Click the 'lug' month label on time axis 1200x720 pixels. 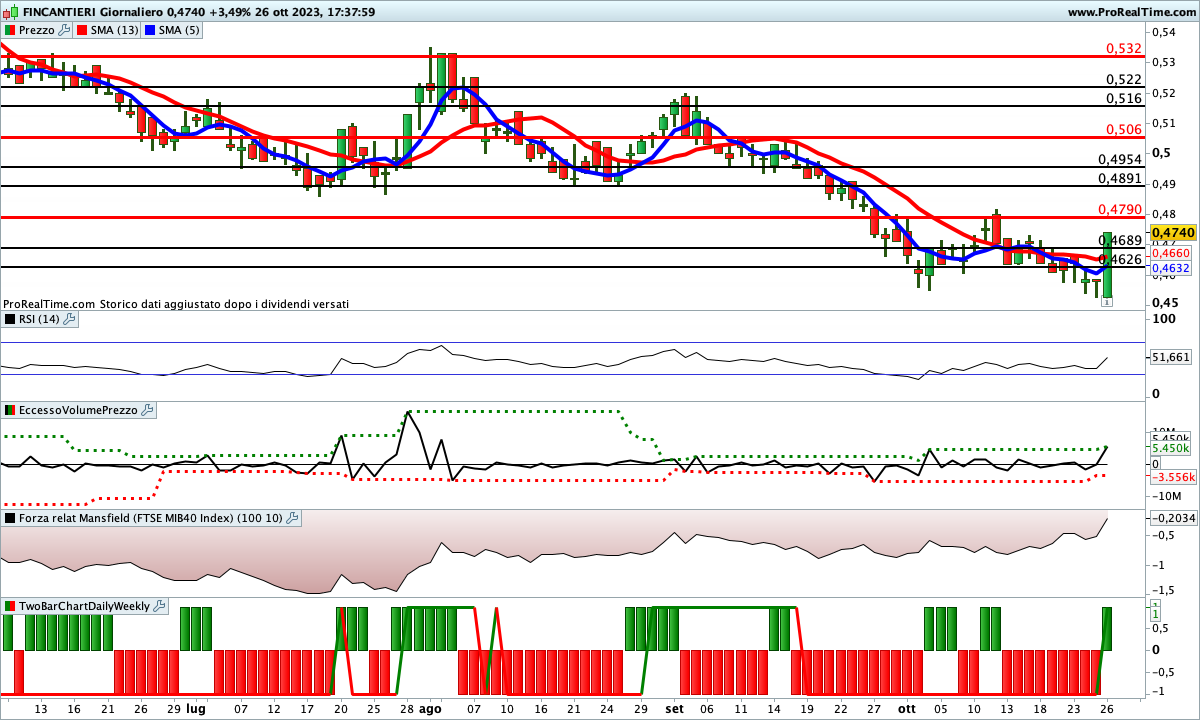pyautogui.click(x=196, y=708)
